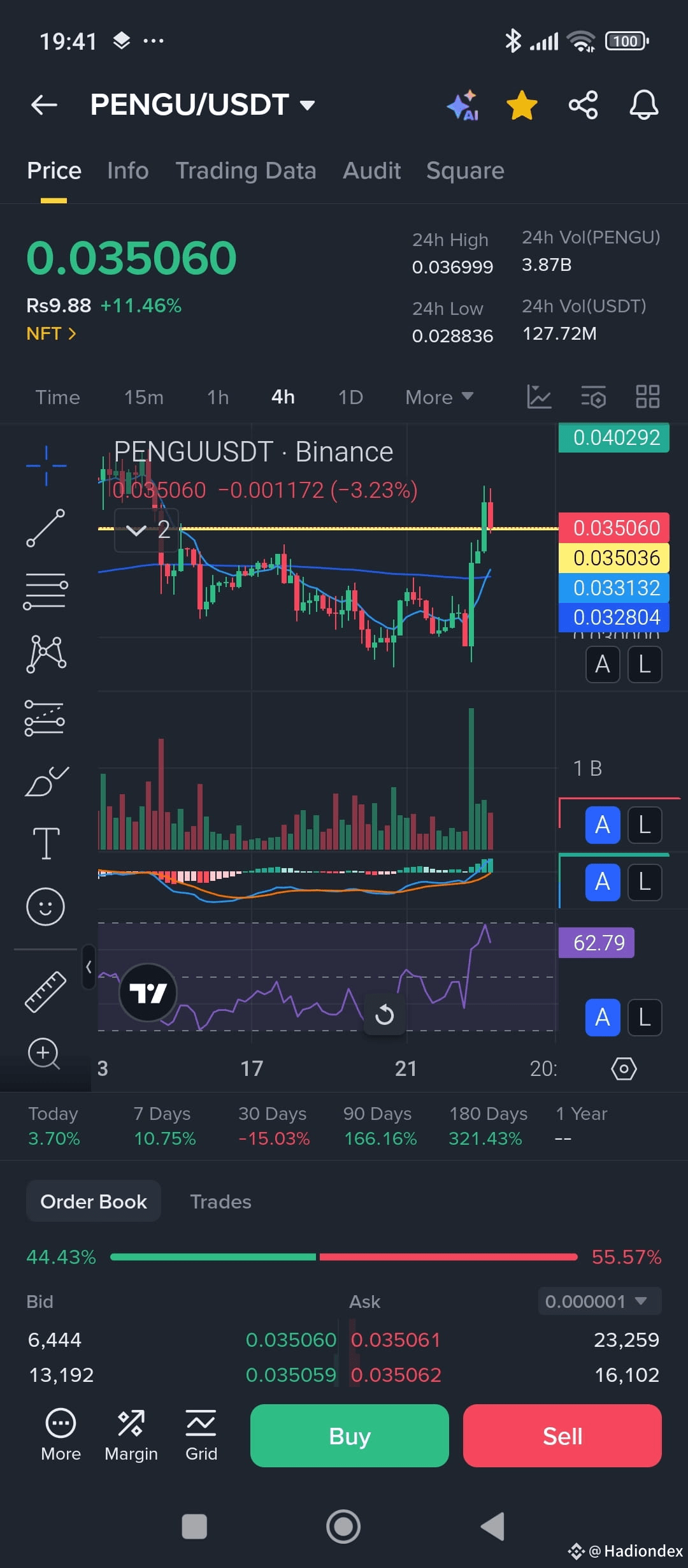Toggle log scale L on MACD pane
Viewport: 688px width, 1568px height.
645,882
